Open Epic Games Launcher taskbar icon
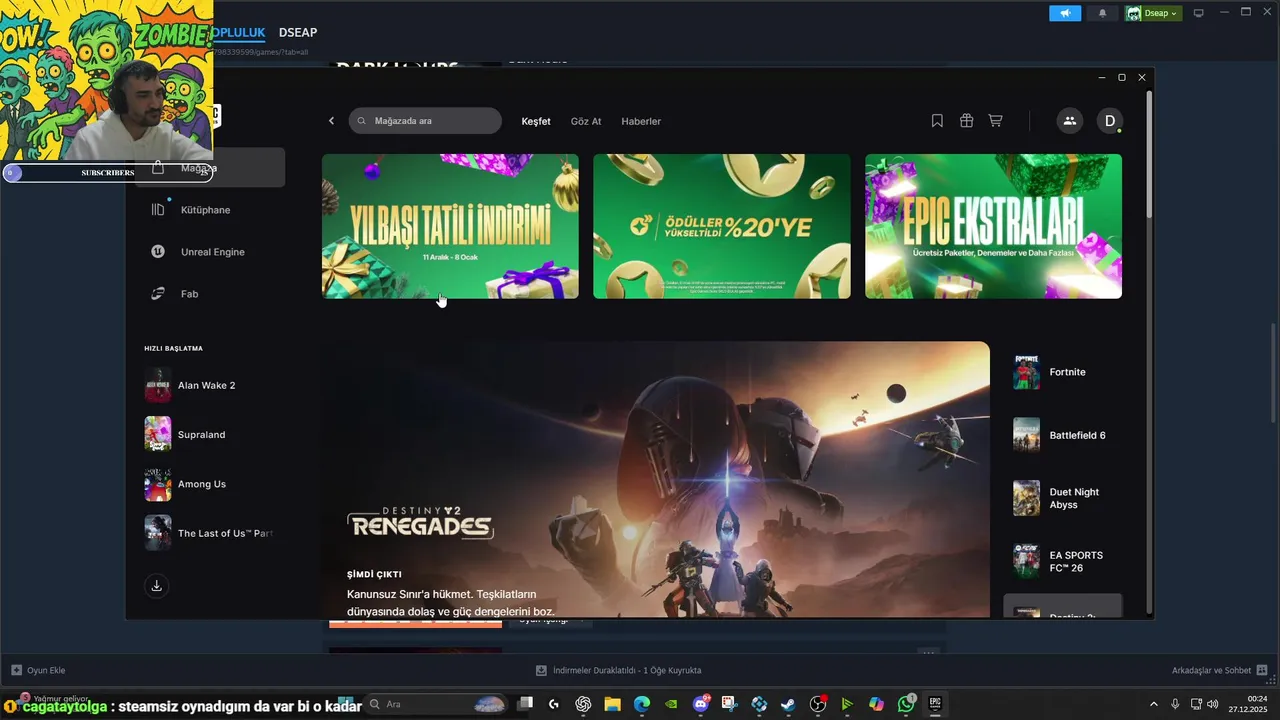 pos(935,704)
